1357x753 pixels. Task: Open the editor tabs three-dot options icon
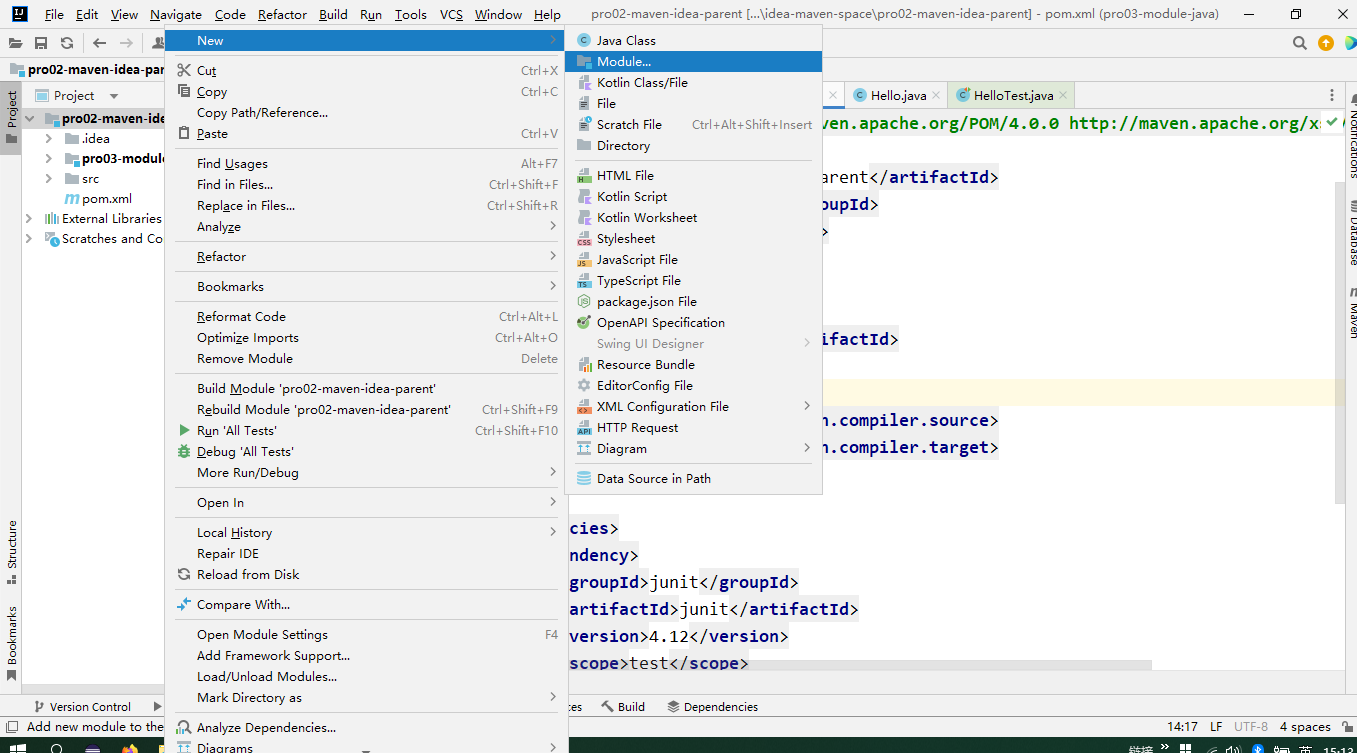[x=1332, y=95]
